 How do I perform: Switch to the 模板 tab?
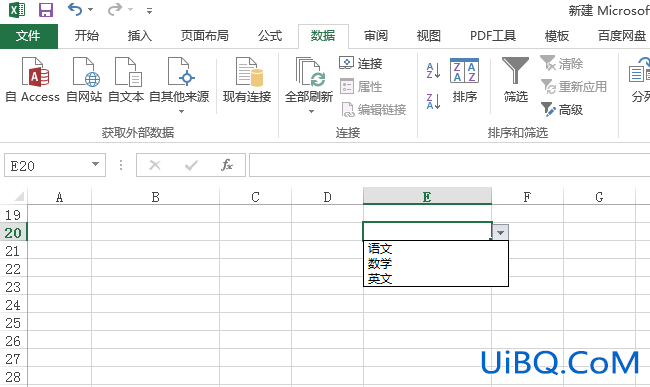click(x=557, y=36)
